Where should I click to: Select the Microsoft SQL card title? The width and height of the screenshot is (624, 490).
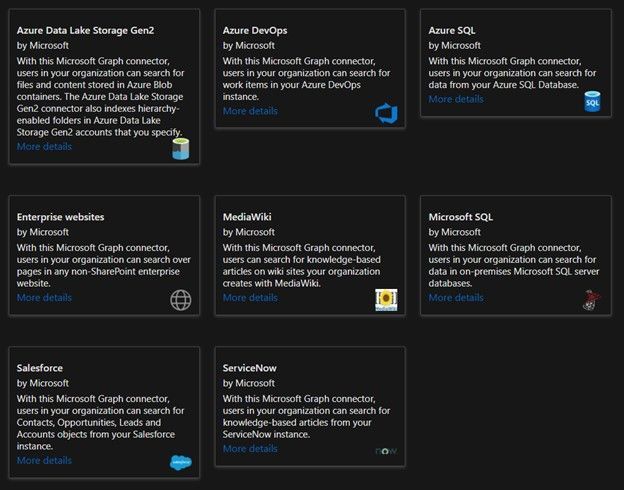[460, 217]
